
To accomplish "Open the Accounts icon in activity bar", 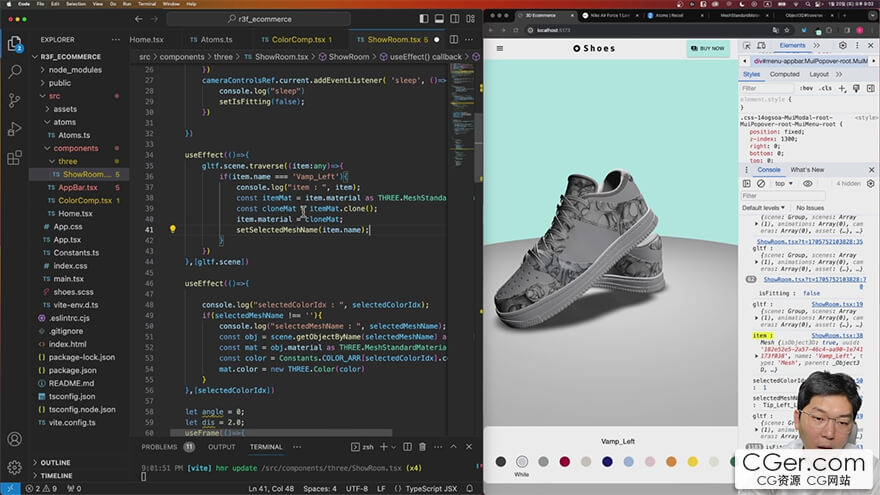I will tap(15, 439).
